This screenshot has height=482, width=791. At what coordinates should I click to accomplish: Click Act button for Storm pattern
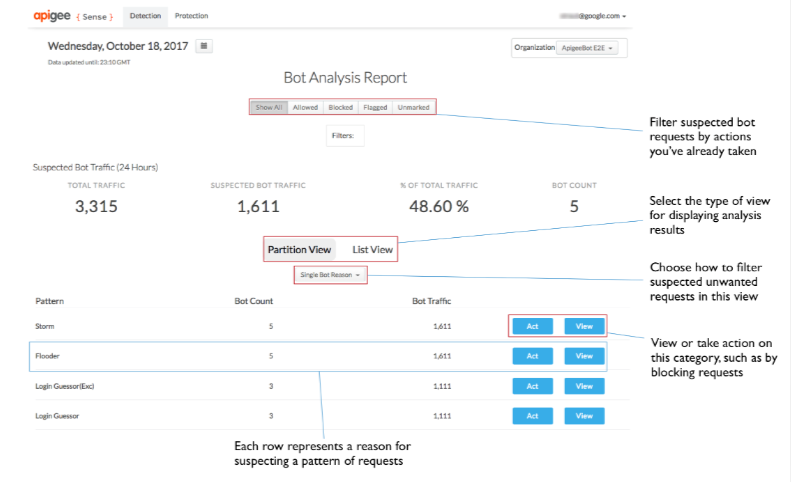pyautogui.click(x=532, y=326)
